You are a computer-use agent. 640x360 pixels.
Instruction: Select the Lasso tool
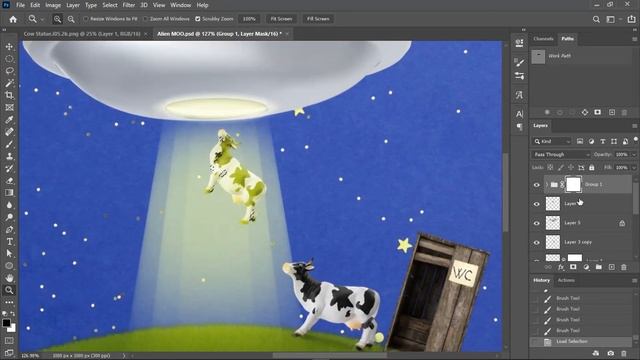click(9, 71)
